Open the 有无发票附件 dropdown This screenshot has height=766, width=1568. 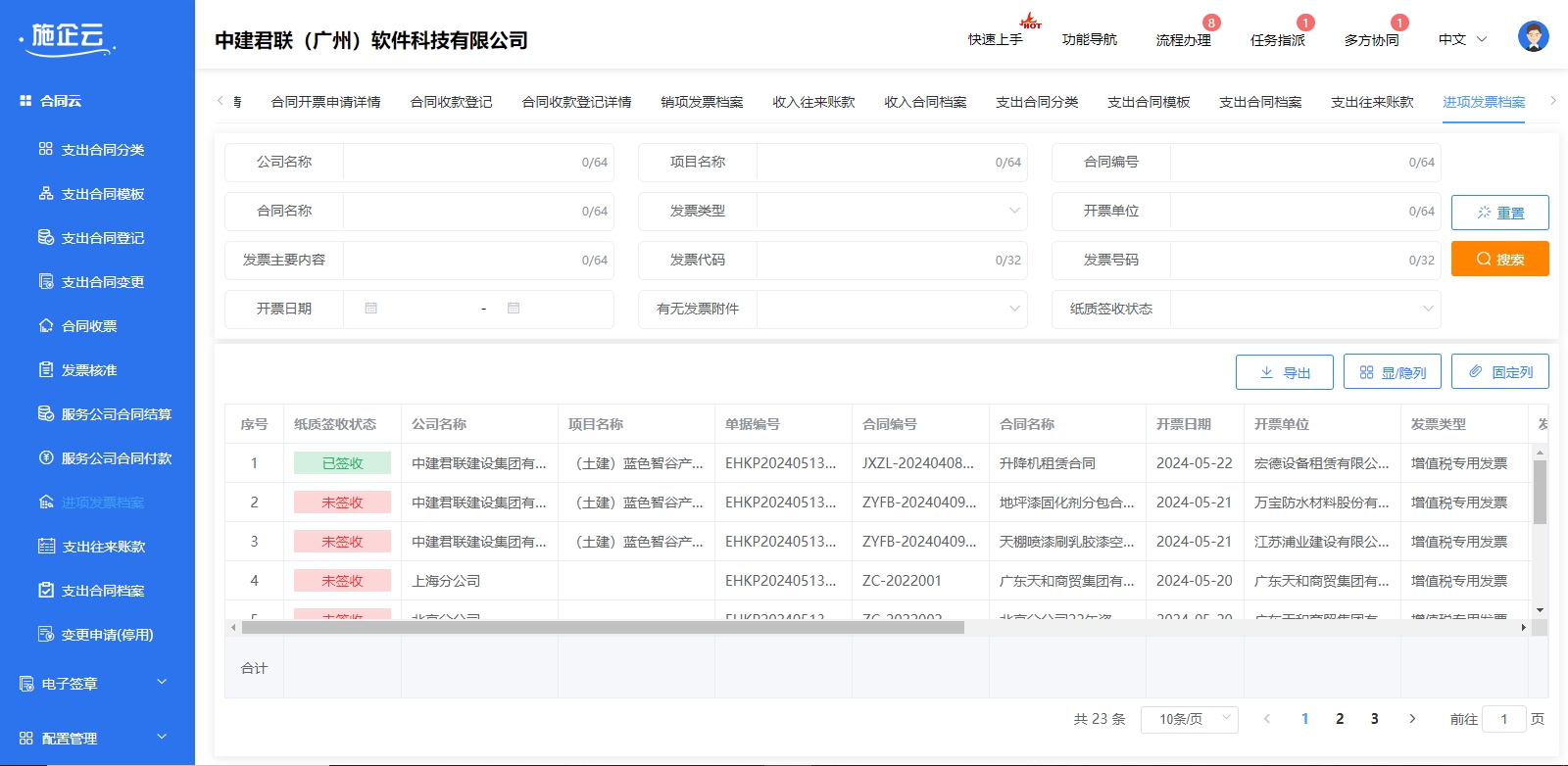coord(892,310)
